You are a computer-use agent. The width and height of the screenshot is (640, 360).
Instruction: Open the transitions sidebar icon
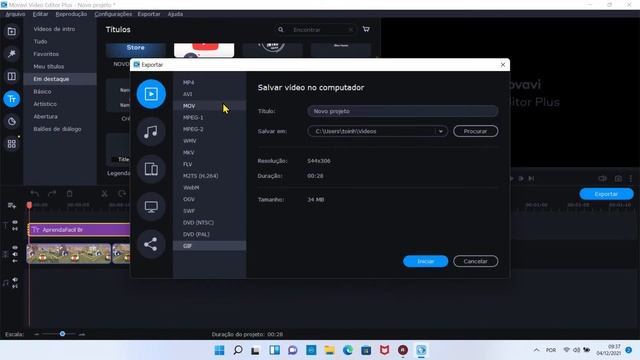[11, 76]
